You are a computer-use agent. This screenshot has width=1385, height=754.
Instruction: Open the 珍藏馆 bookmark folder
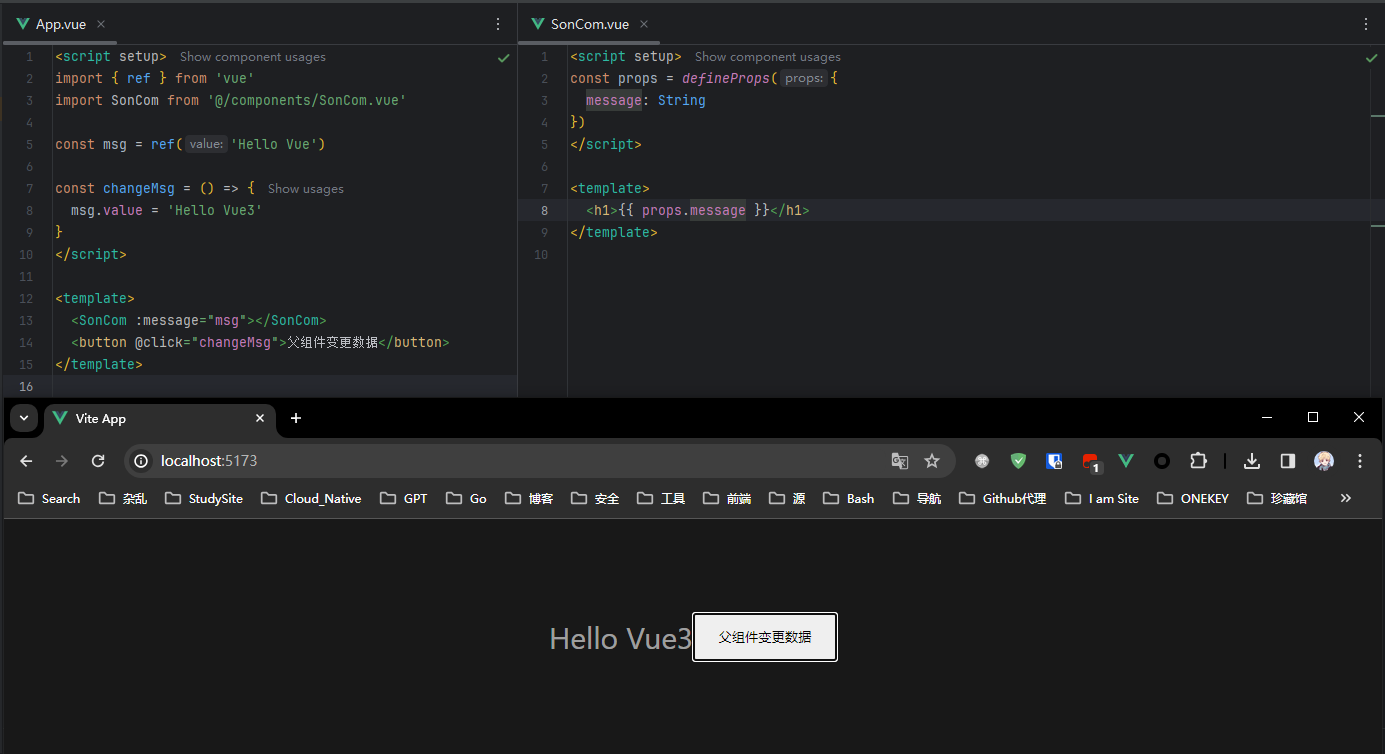[1277, 498]
